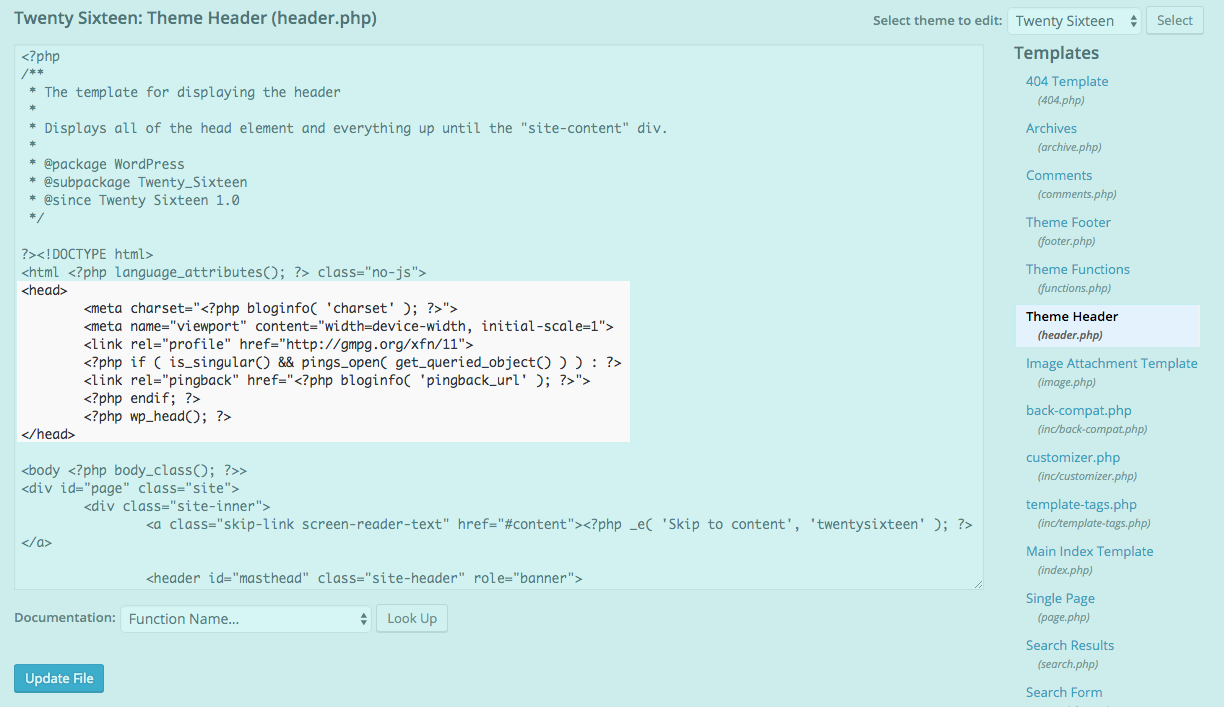Open the Archives template
Viewport: 1224px width, 707px height.
1051,129
